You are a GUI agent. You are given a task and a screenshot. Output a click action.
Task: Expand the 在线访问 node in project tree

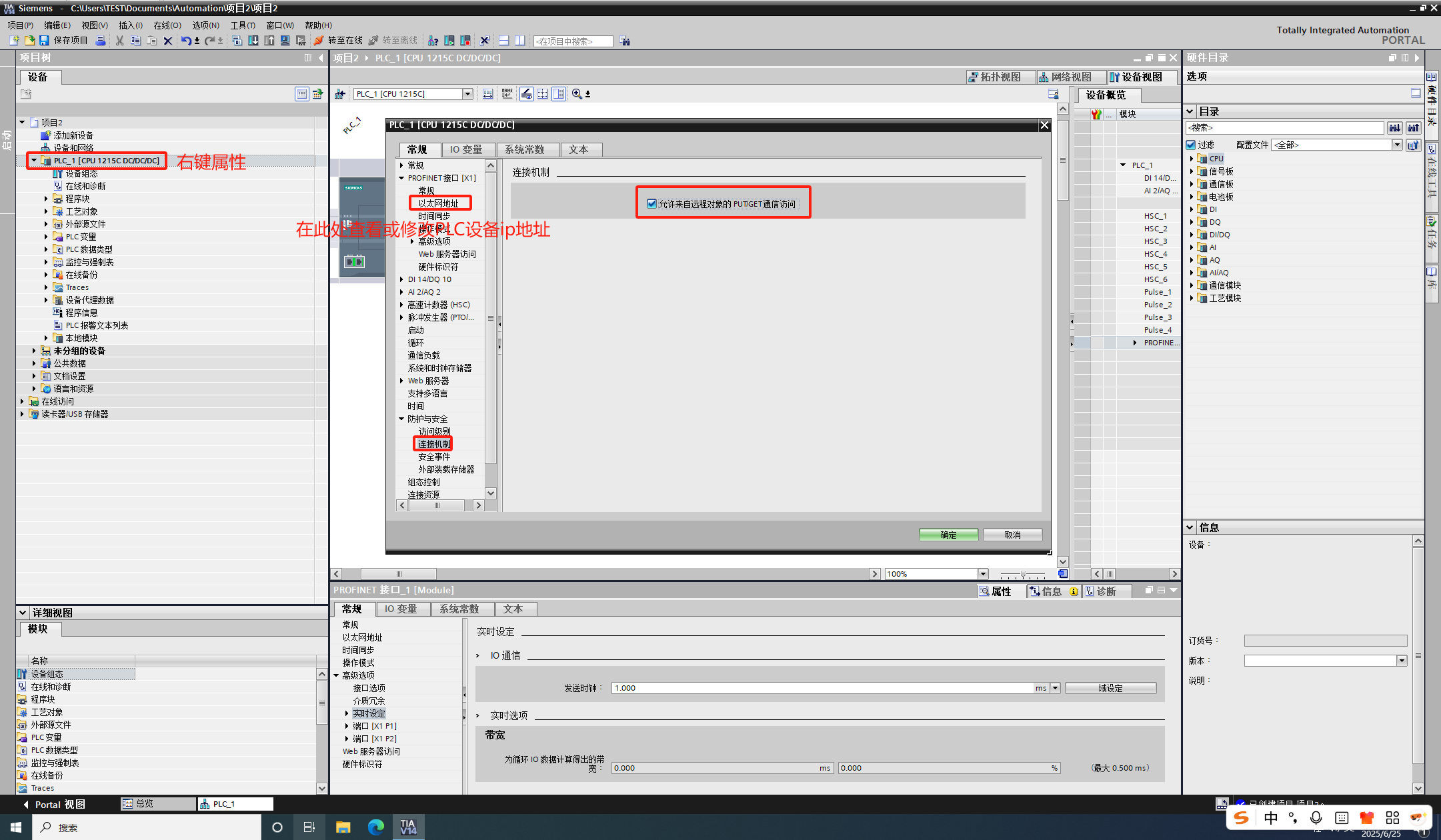click(x=22, y=401)
